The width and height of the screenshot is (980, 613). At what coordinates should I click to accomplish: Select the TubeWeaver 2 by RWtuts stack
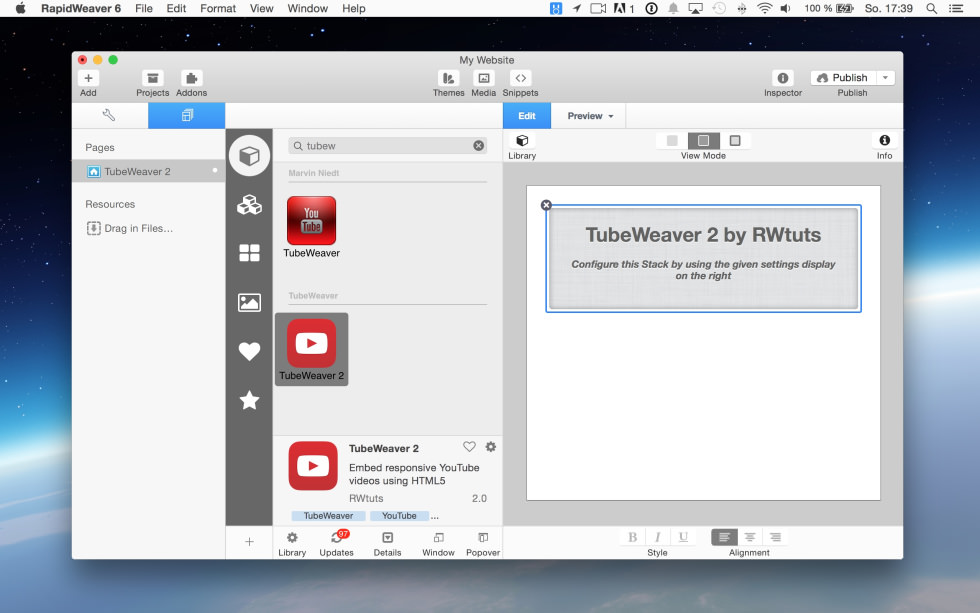703,258
